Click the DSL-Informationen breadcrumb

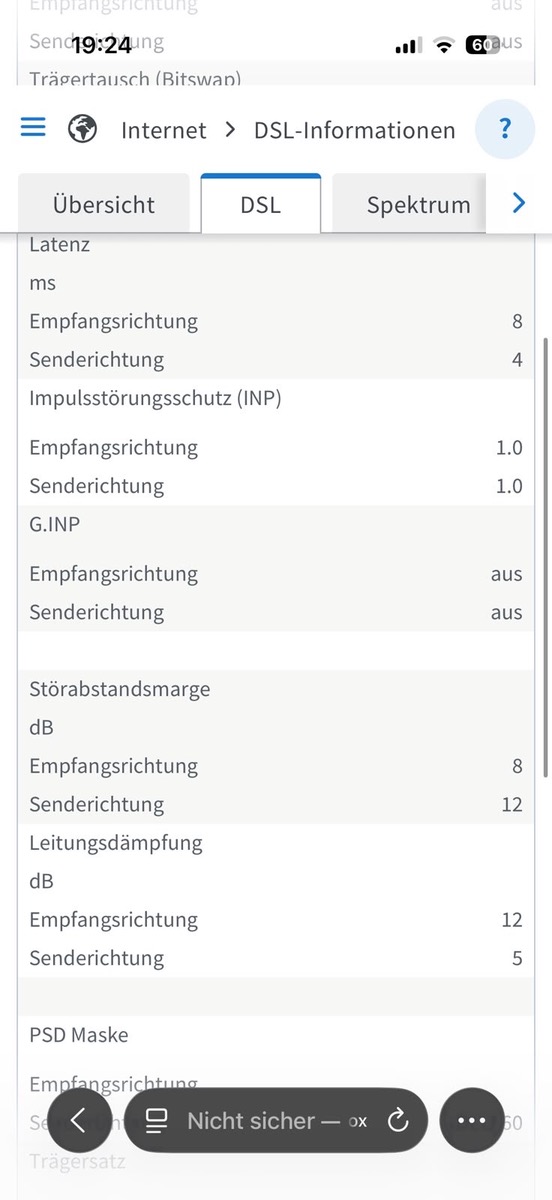(355, 130)
